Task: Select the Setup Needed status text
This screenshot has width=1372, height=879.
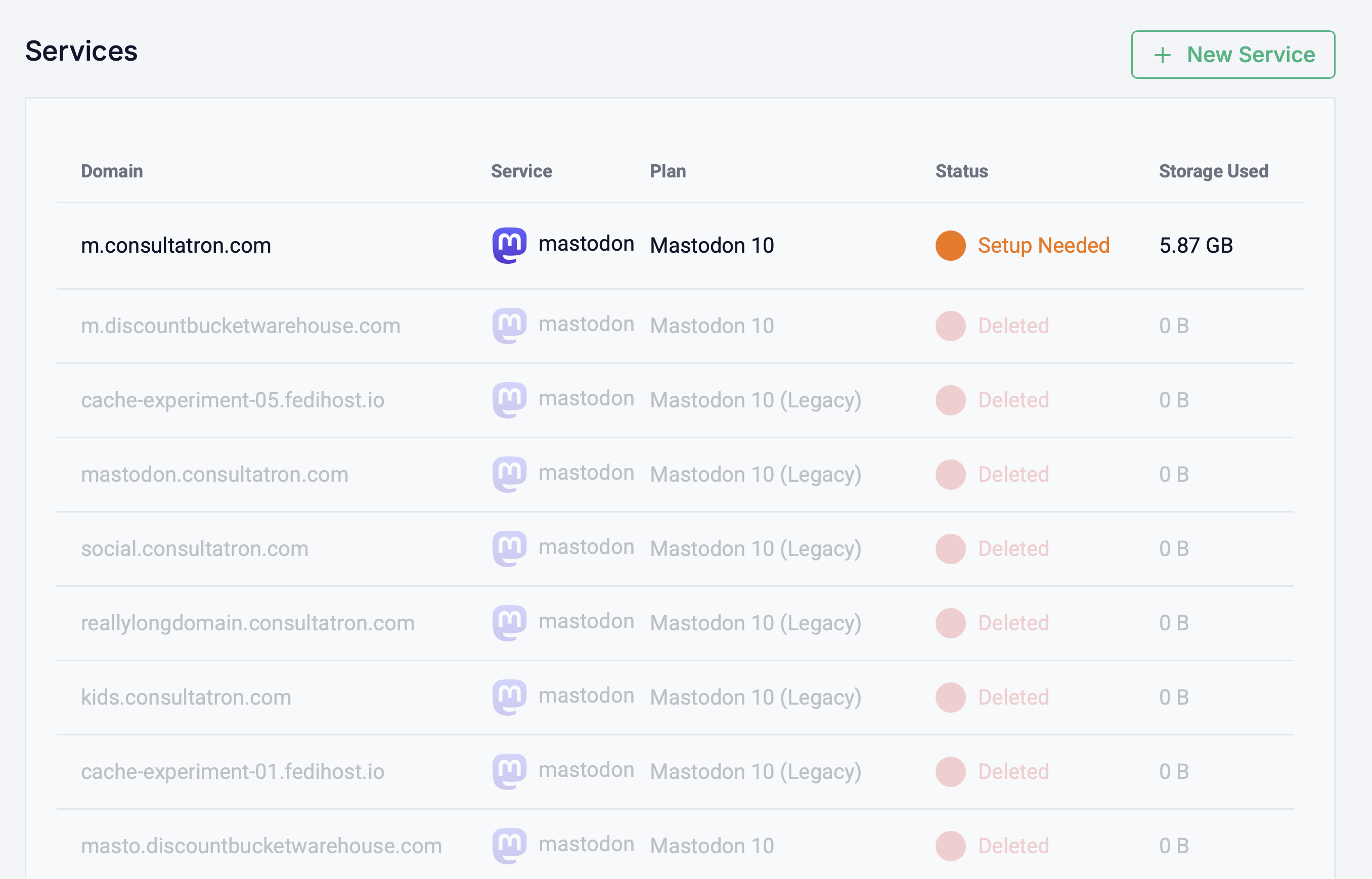Action: pyautogui.click(x=1043, y=246)
